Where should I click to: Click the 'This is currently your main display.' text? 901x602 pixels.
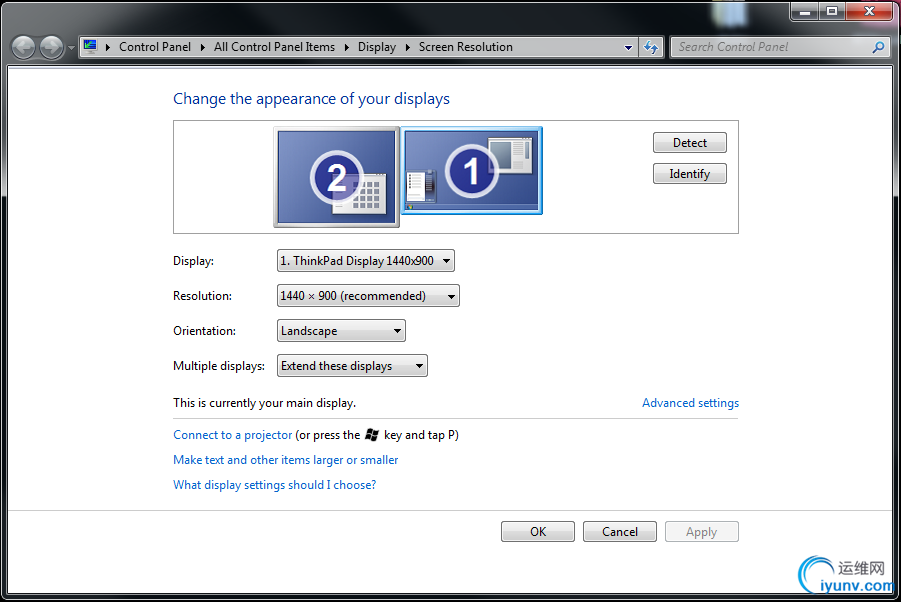[264, 403]
